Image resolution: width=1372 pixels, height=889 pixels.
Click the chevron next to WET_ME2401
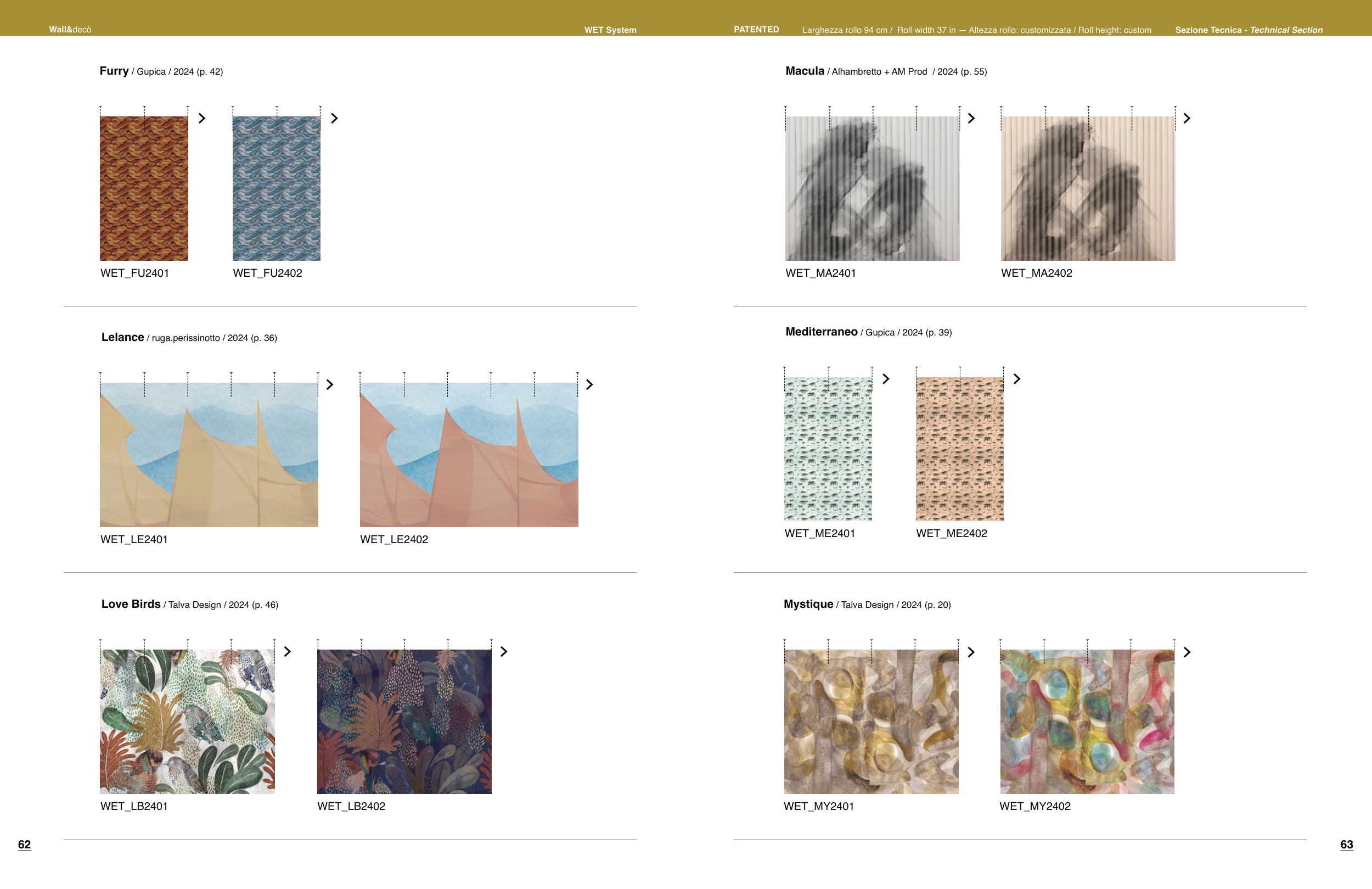tap(886, 379)
